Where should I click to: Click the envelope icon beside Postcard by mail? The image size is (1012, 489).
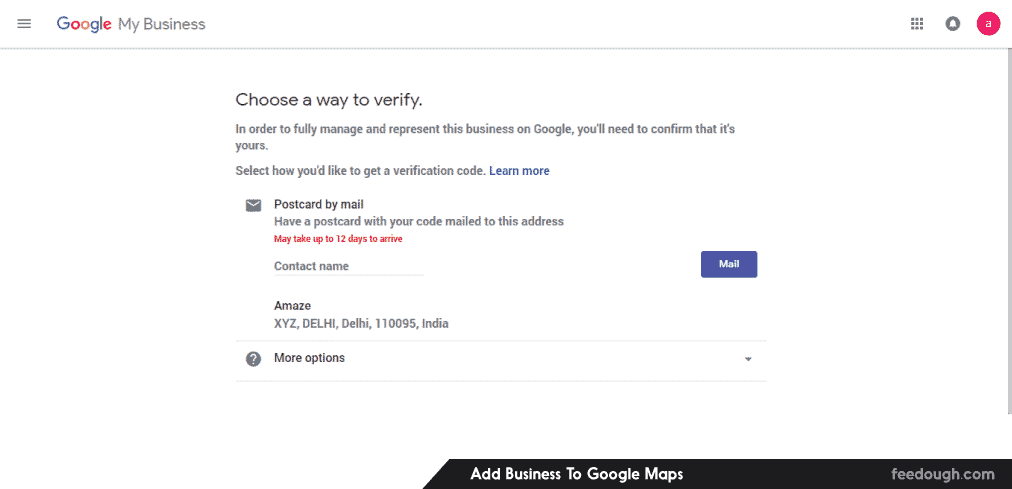(x=254, y=205)
